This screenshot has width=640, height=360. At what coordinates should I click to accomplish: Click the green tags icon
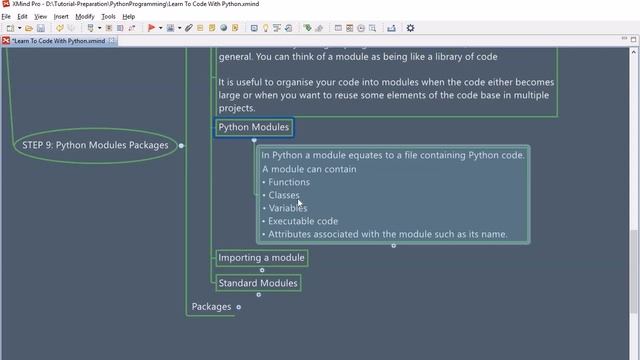point(307,28)
